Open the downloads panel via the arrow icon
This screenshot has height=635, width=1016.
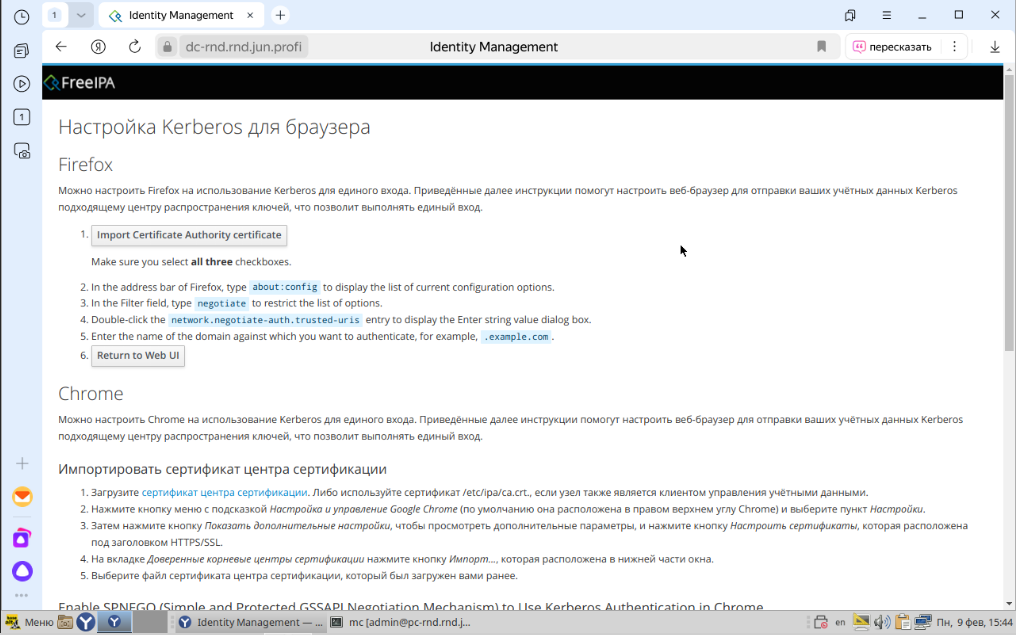point(992,46)
